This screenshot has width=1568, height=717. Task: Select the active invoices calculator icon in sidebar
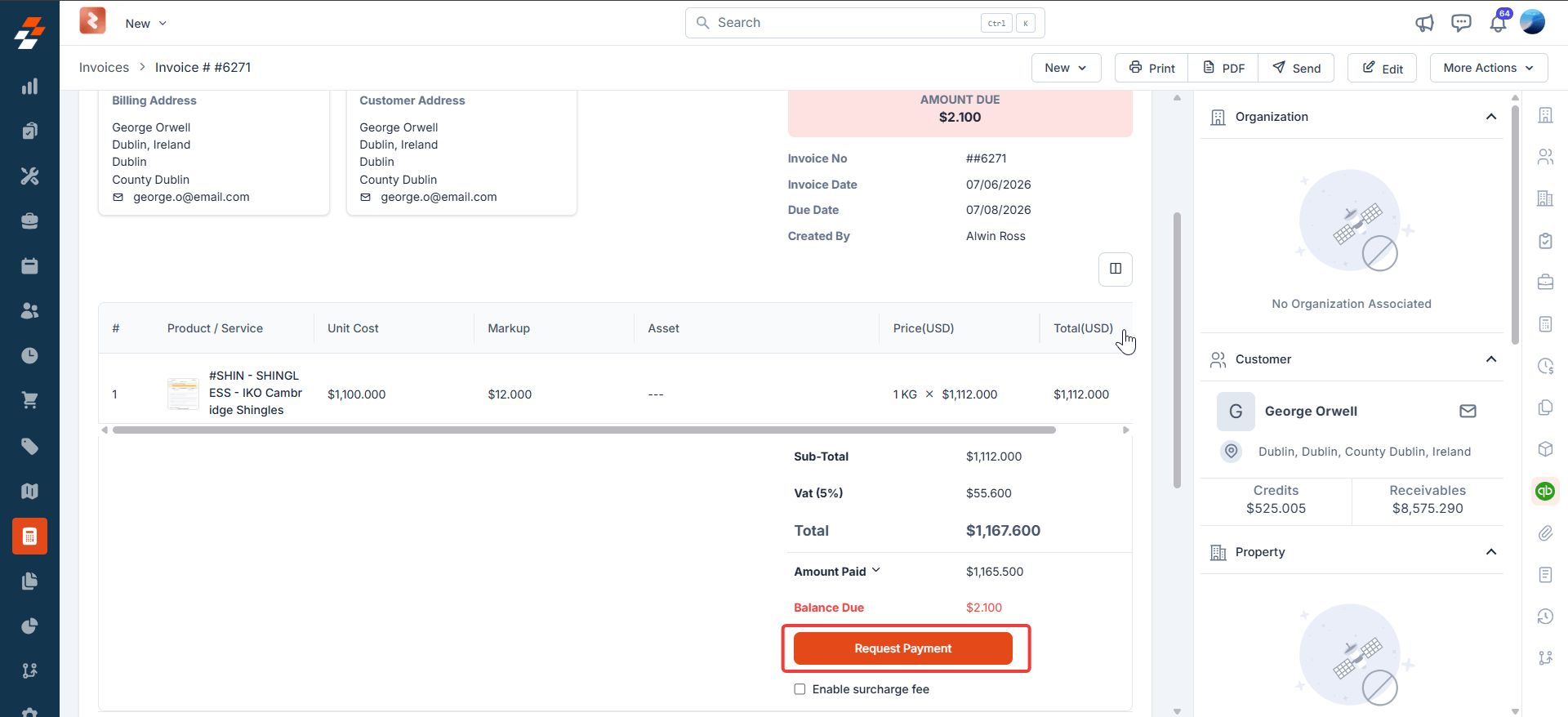click(x=29, y=537)
